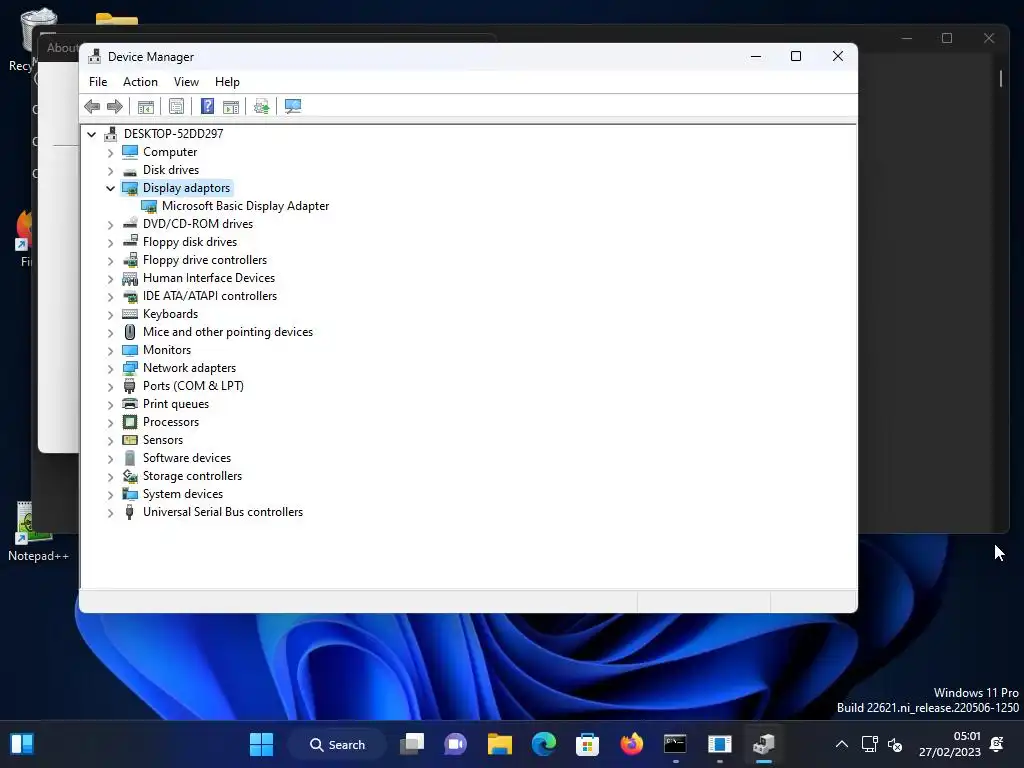Expand the Computer category

click(x=110, y=152)
